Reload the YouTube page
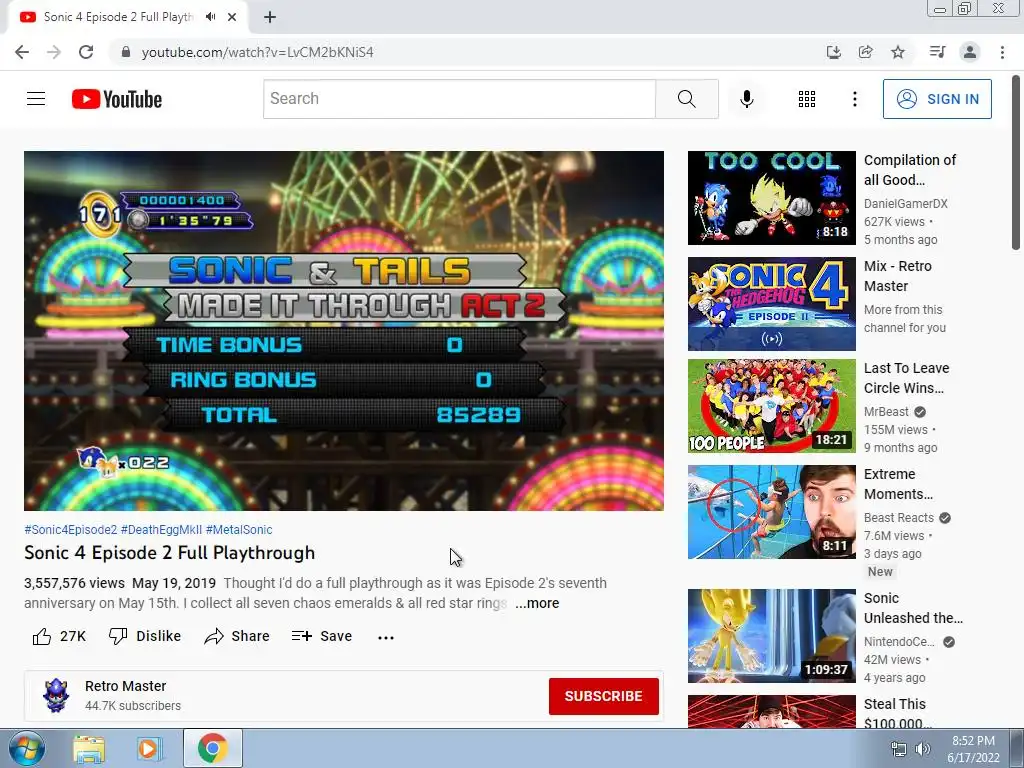The width and height of the screenshot is (1024, 768). (86, 52)
